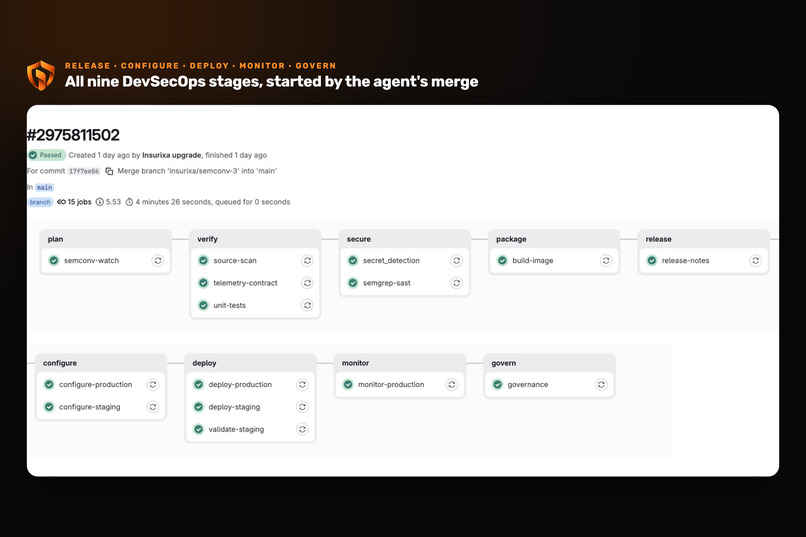Viewport: 806px width, 537px height.
Task: Retry the release-notes job
Action: point(756,261)
